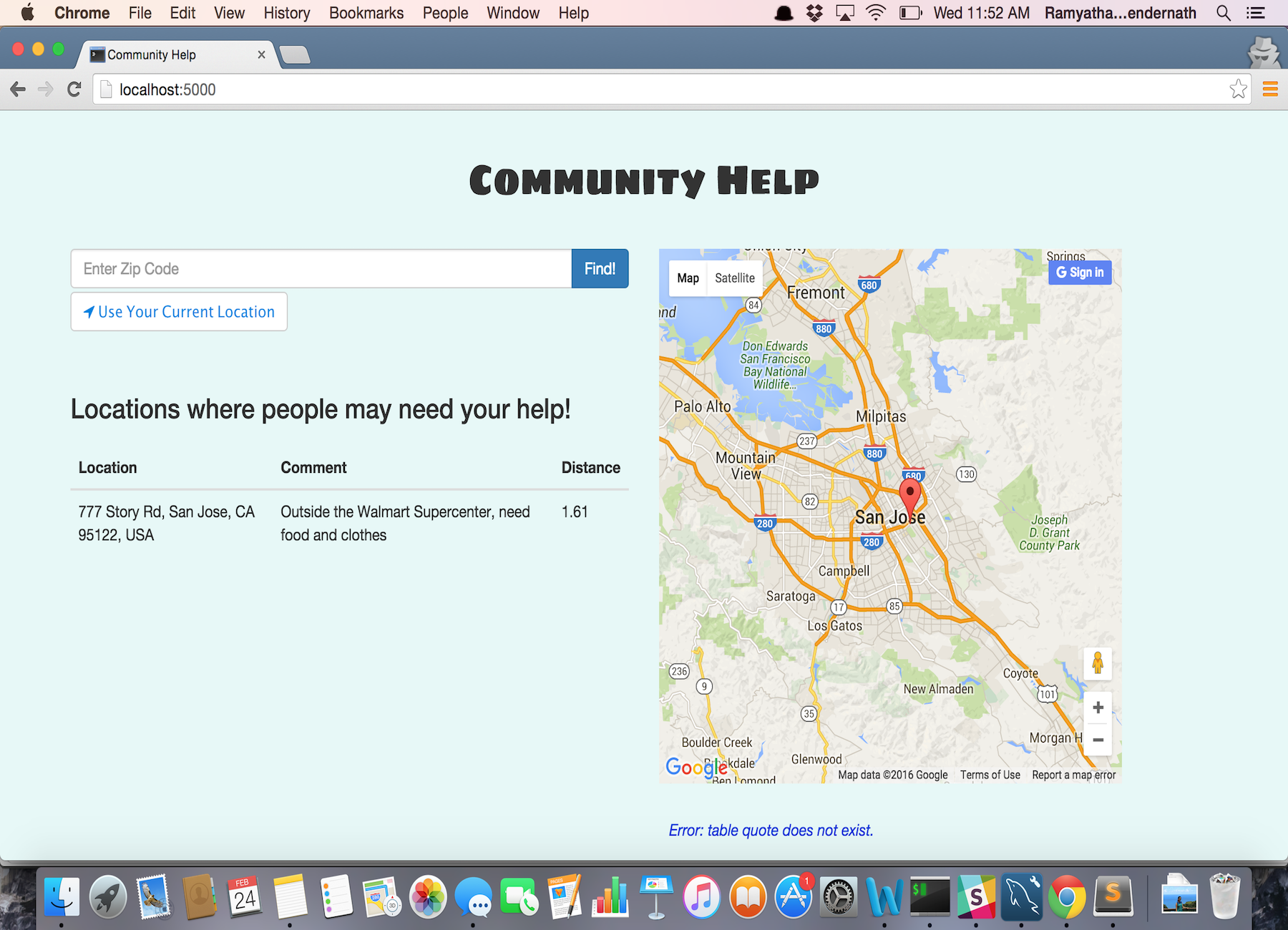The width and height of the screenshot is (1288, 930).
Task: Focus the Enter Zip Code field
Action: [321, 268]
